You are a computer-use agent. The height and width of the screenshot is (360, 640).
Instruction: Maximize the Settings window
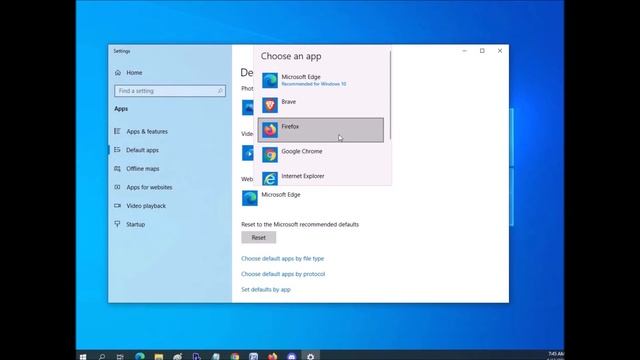(482, 51)
